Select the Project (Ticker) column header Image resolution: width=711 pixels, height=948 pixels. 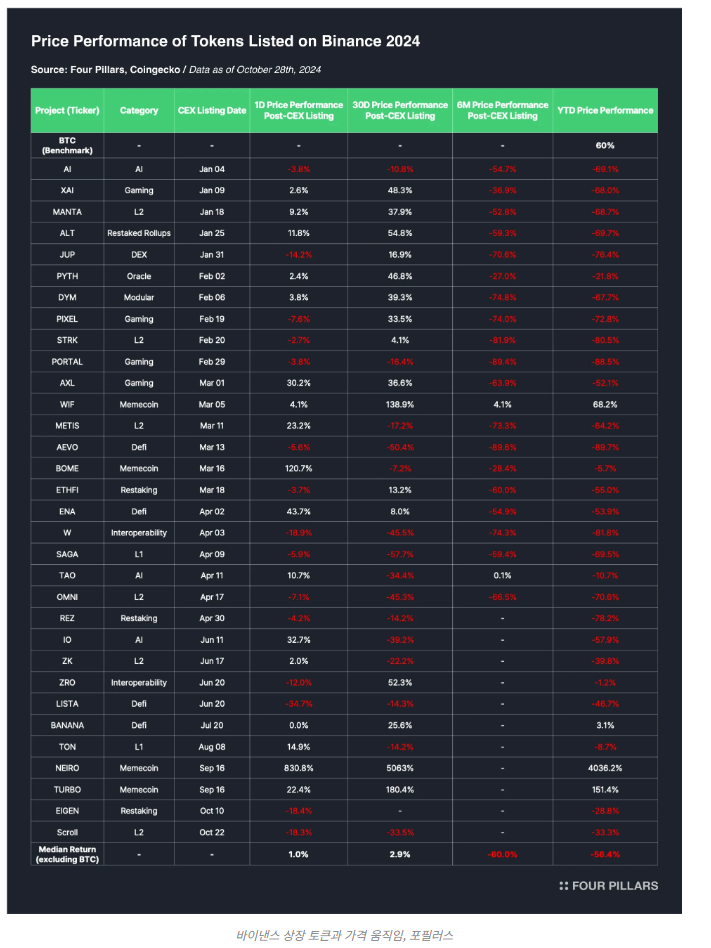point(67,110)
